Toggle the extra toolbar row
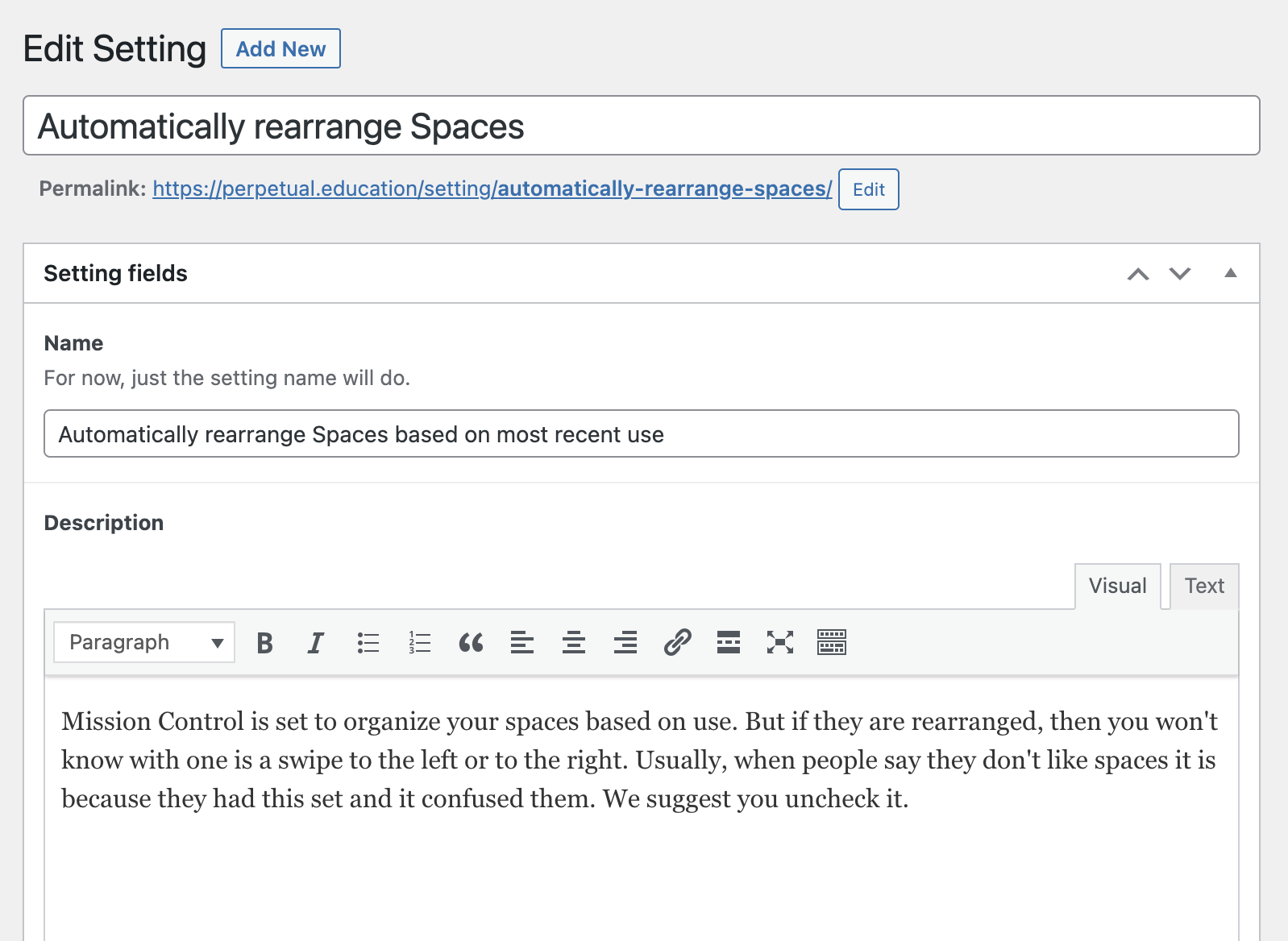Screen dimensions: 1288x941 click(x=832, y=642)
